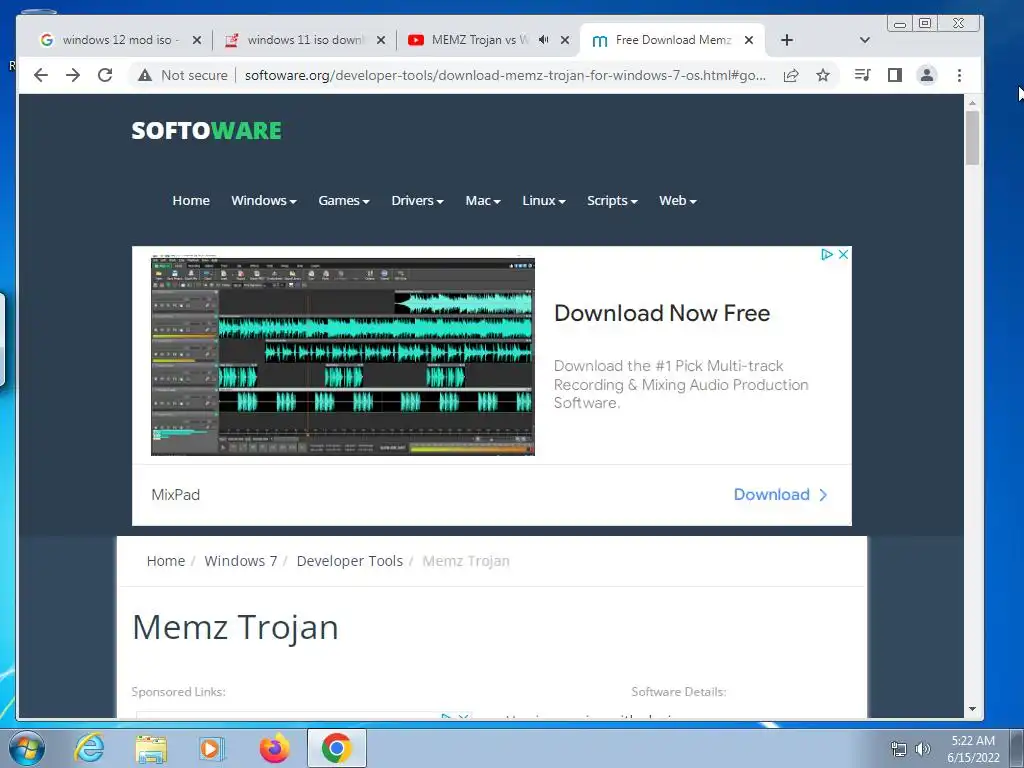Image resolution: width=1024 pixels, height=768 pixels.
Task: Open the tab search chevron
Action: pos(865,40)
